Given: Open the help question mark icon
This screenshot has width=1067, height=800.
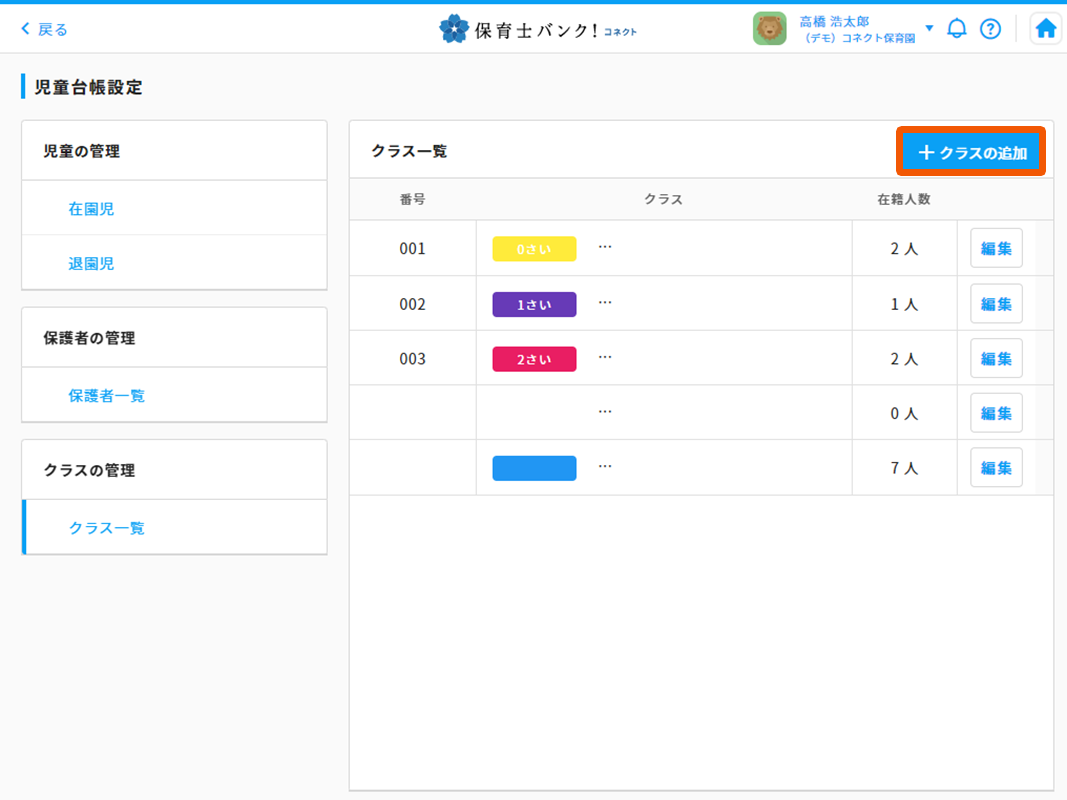Looking at the screenshot, I should tap(990, 29).
